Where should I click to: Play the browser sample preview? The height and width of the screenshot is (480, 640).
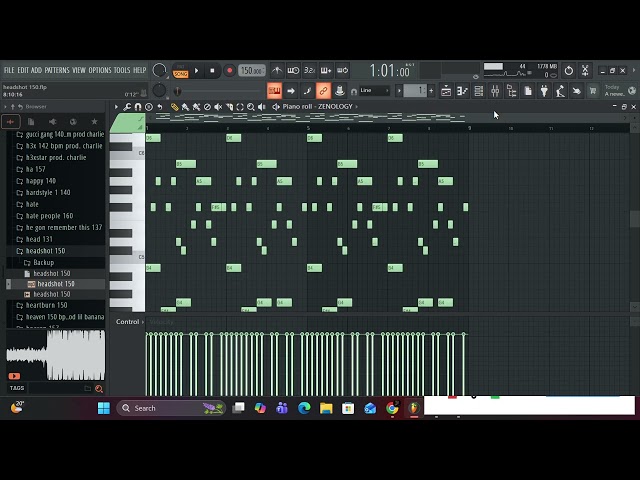14,376
